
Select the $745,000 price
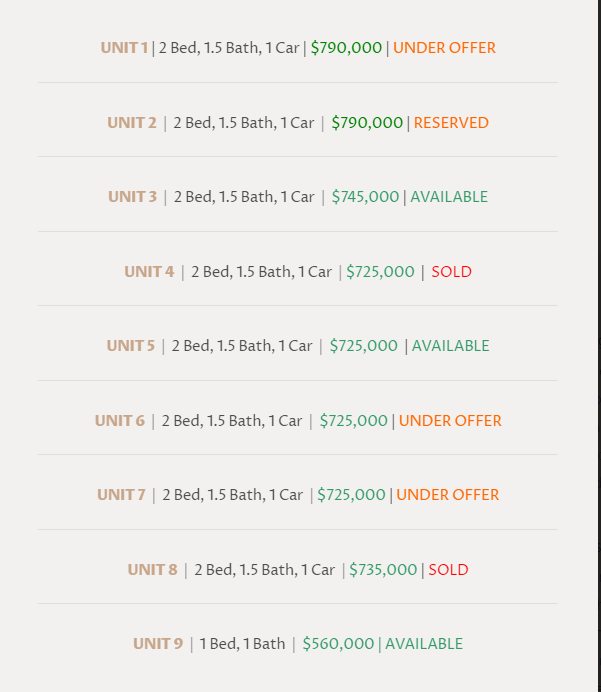click(365, 196)
